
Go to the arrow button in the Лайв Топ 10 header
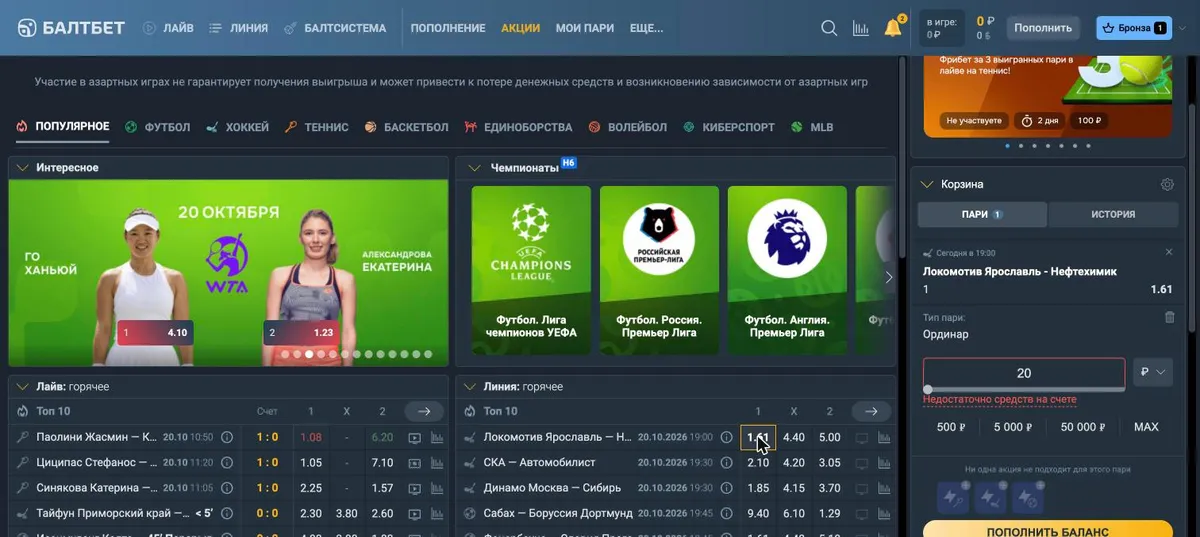click(x=423, y=411)
